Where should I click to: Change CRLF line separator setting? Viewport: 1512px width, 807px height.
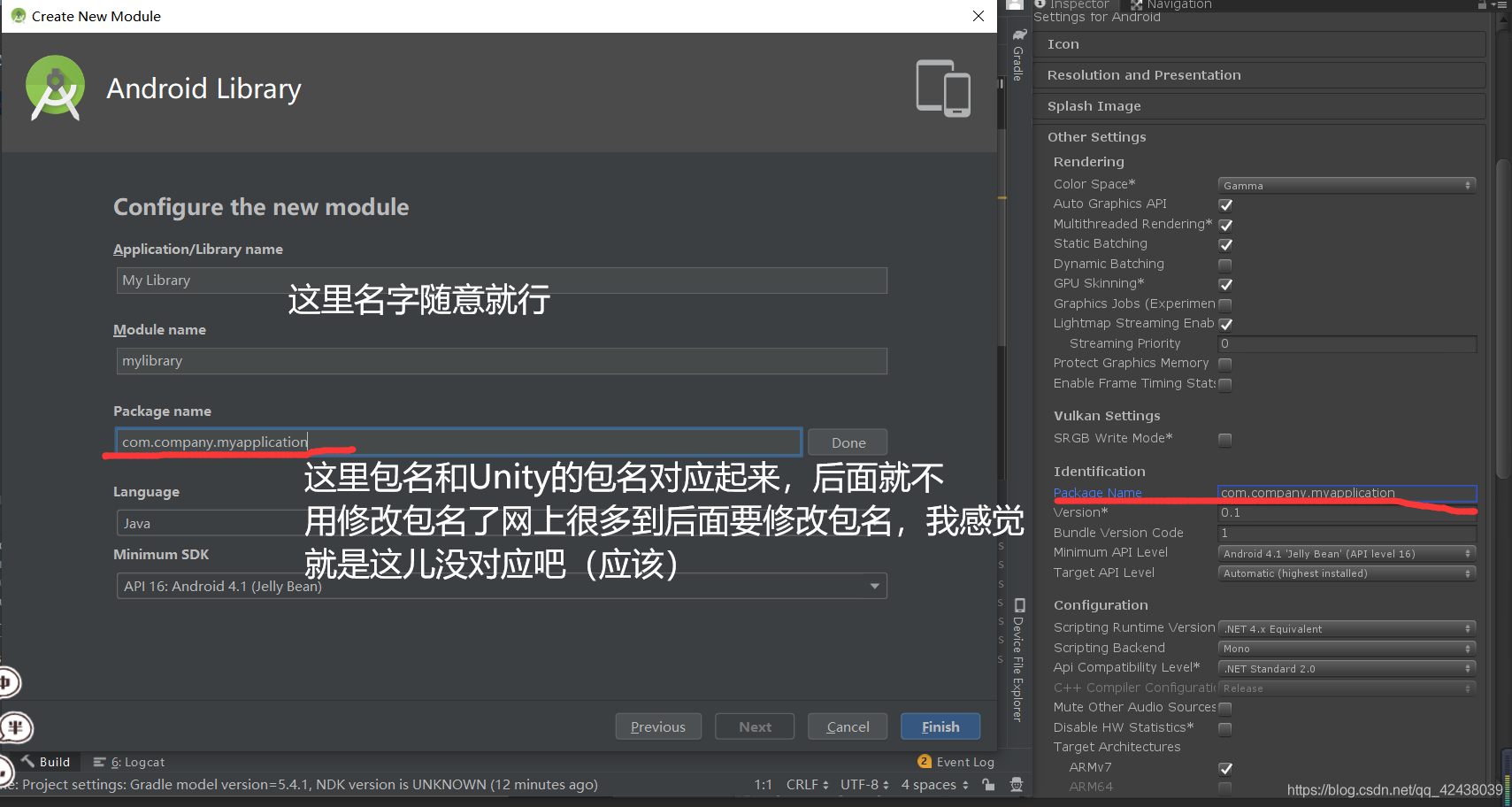point(807,784)
